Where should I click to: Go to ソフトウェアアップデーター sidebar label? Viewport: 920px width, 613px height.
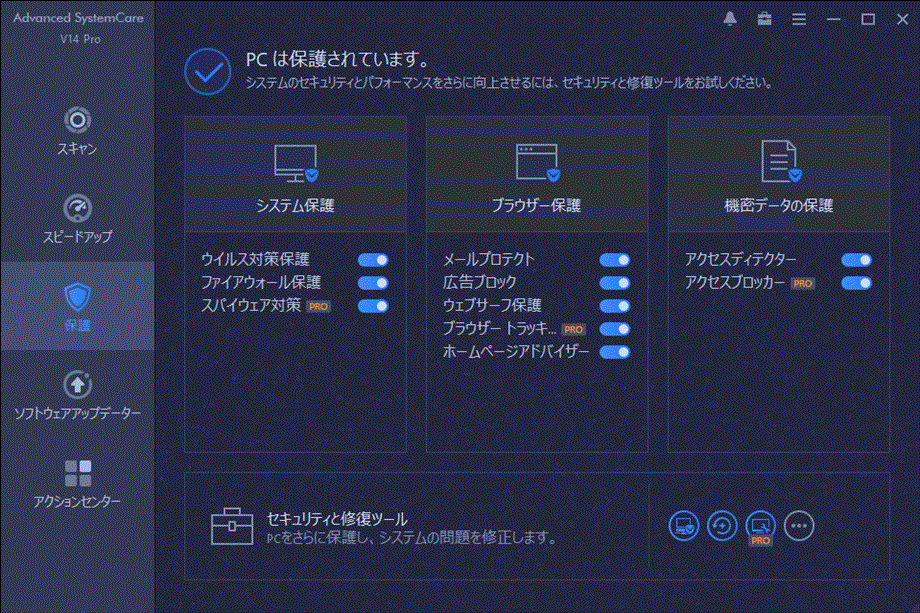coord(77,414)
